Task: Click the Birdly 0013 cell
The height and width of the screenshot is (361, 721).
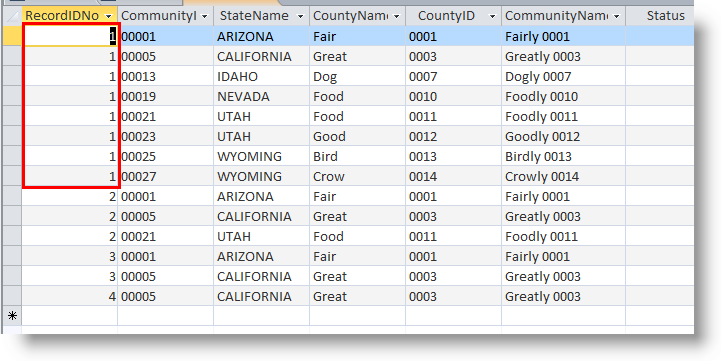Action: tap(563, 156)
